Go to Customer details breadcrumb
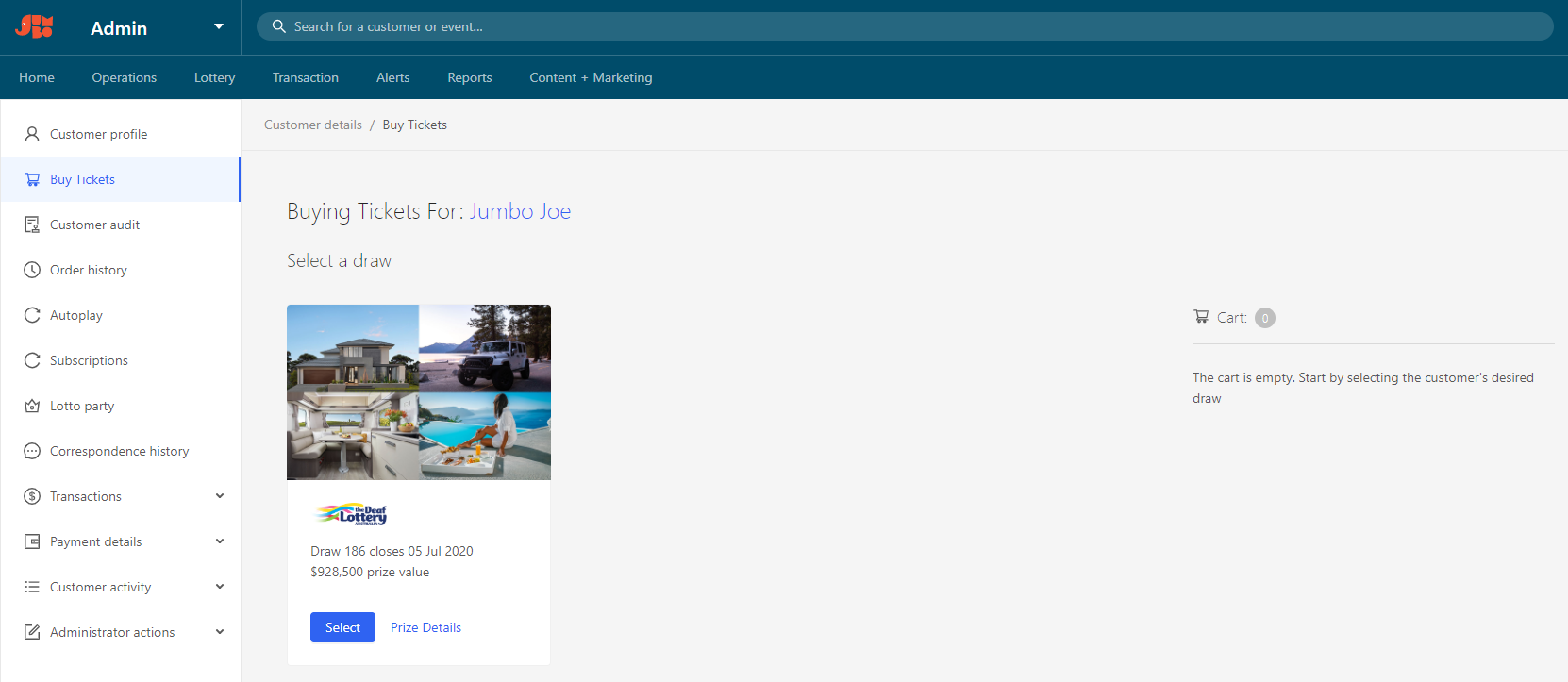Viewport: 1568px width, 682px height. coord(313,125)
